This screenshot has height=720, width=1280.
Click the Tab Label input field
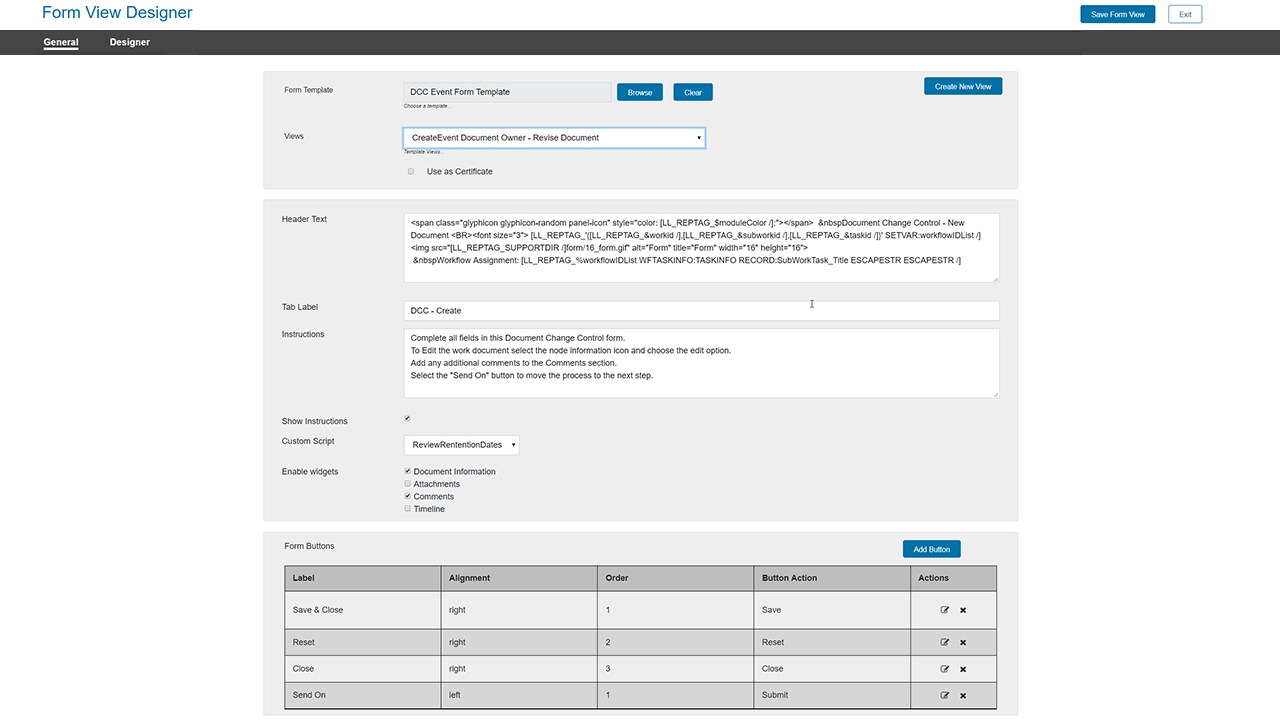[701, 310]
